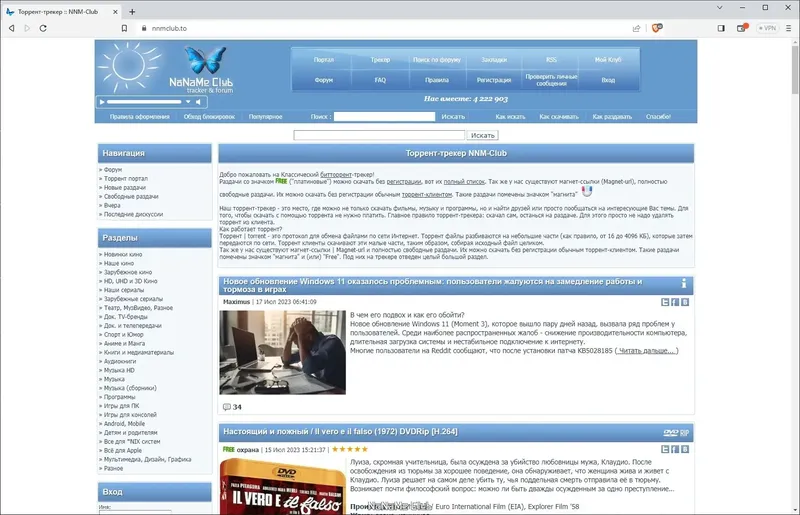This screenshot has width=800, height=515.
Task: Click the Вход login menu item
Action: tap(608, 80)
